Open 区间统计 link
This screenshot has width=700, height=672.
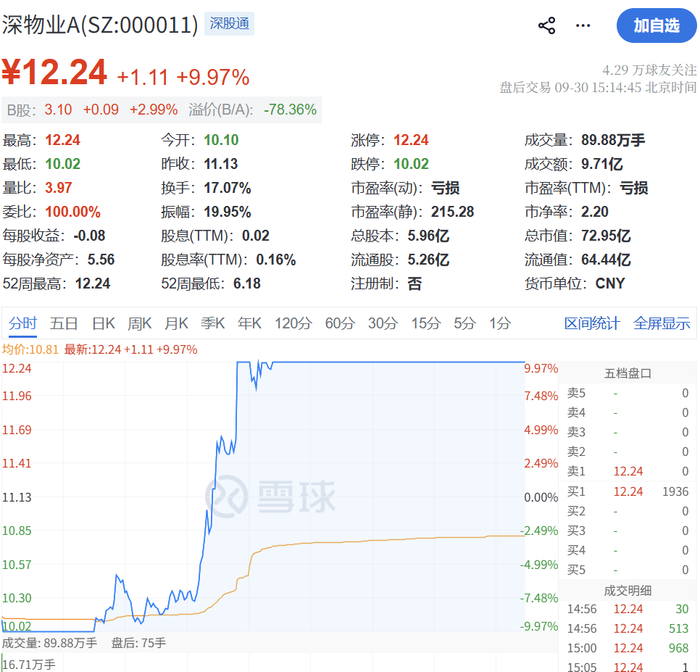[x=592, y=323]
